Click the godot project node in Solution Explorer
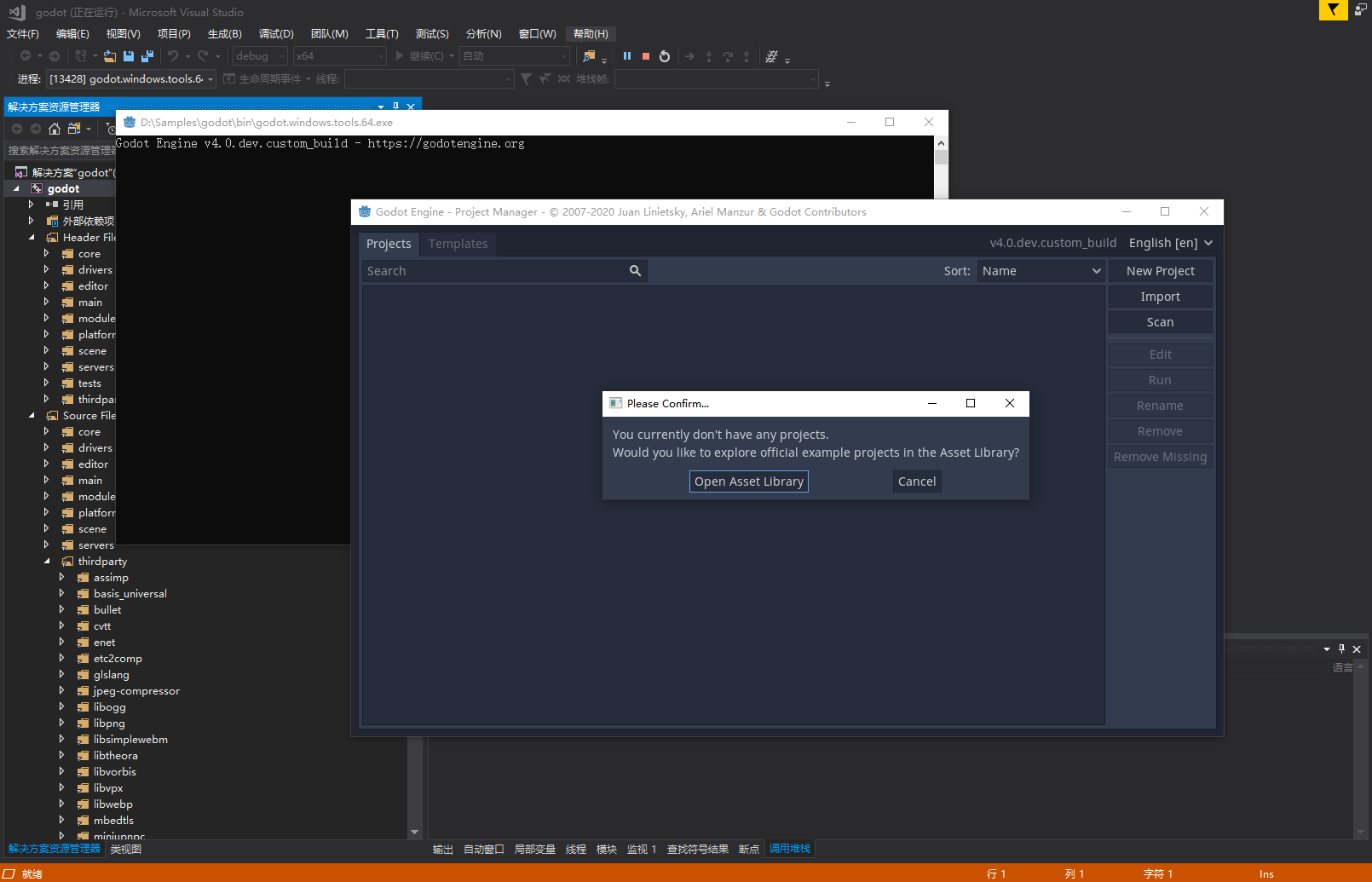The width and height of the screenshot is (1372, 882). point(63,189)
